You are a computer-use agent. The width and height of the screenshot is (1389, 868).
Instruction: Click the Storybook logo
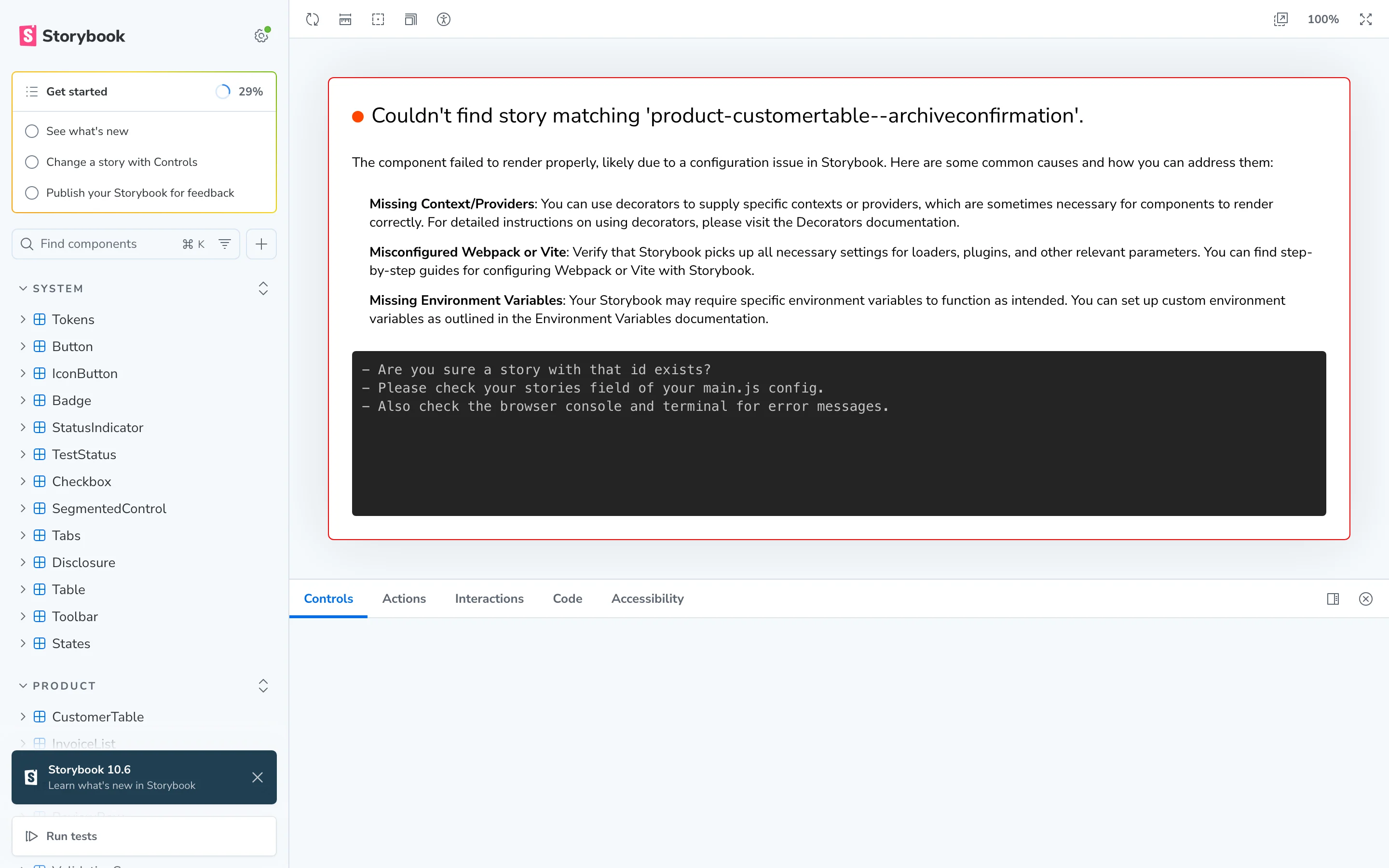point(72,36)
